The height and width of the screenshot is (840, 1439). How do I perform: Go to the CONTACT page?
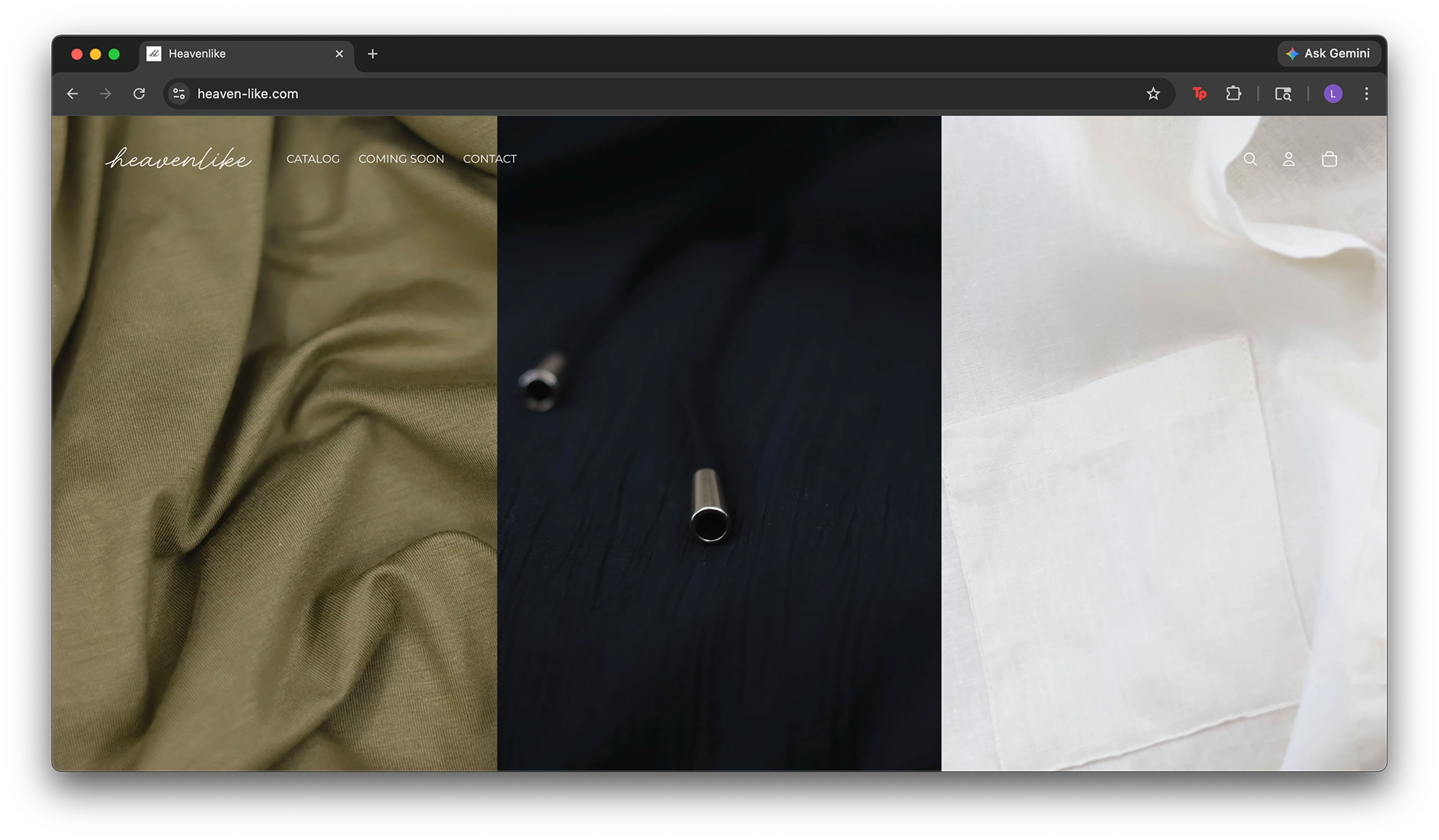pyautogui.click(x=489, y=159)
